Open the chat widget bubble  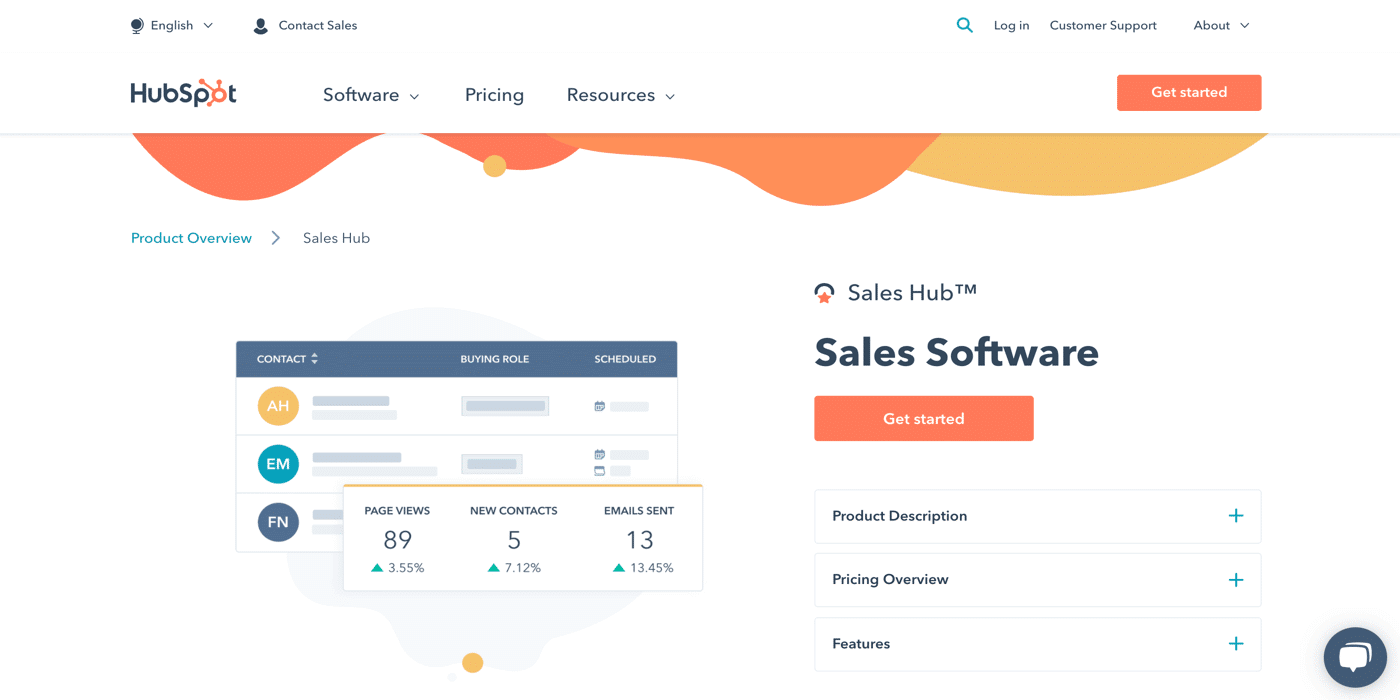pyautogui.click(x=1354, y=657)
